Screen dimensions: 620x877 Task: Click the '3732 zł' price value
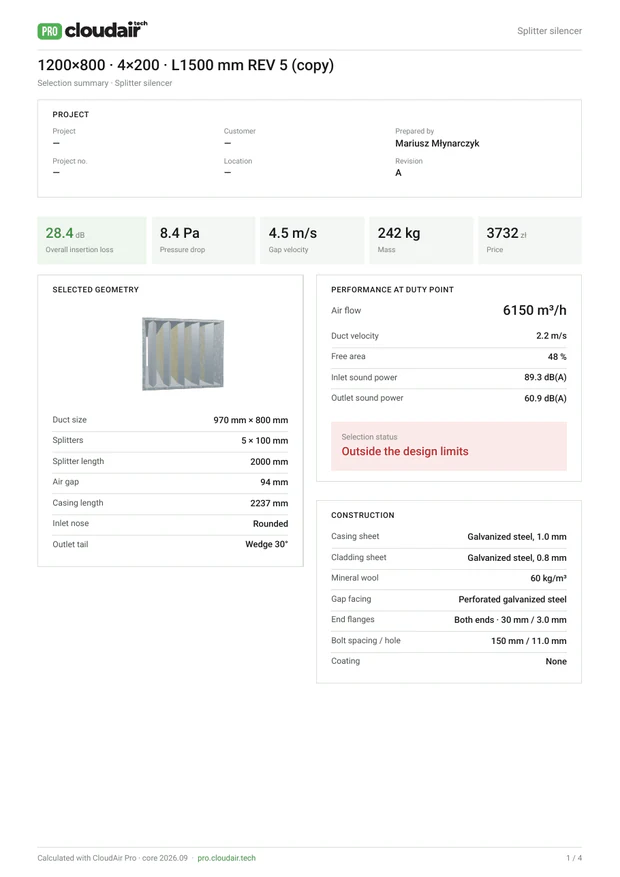506,233
